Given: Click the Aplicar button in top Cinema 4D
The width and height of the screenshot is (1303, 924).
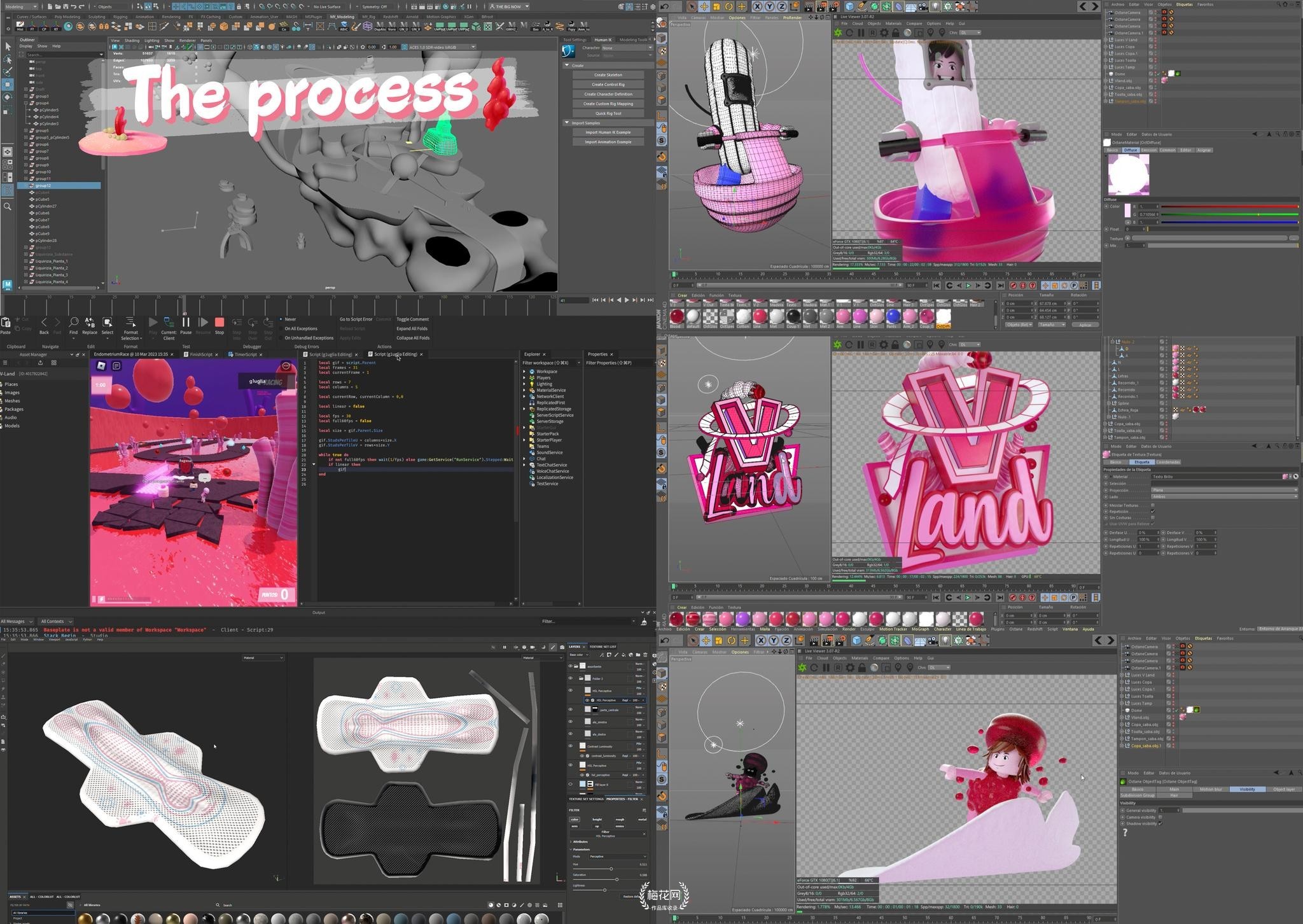Looking at the screenshot, I should pyautogui.click(x=1085, y=325).
